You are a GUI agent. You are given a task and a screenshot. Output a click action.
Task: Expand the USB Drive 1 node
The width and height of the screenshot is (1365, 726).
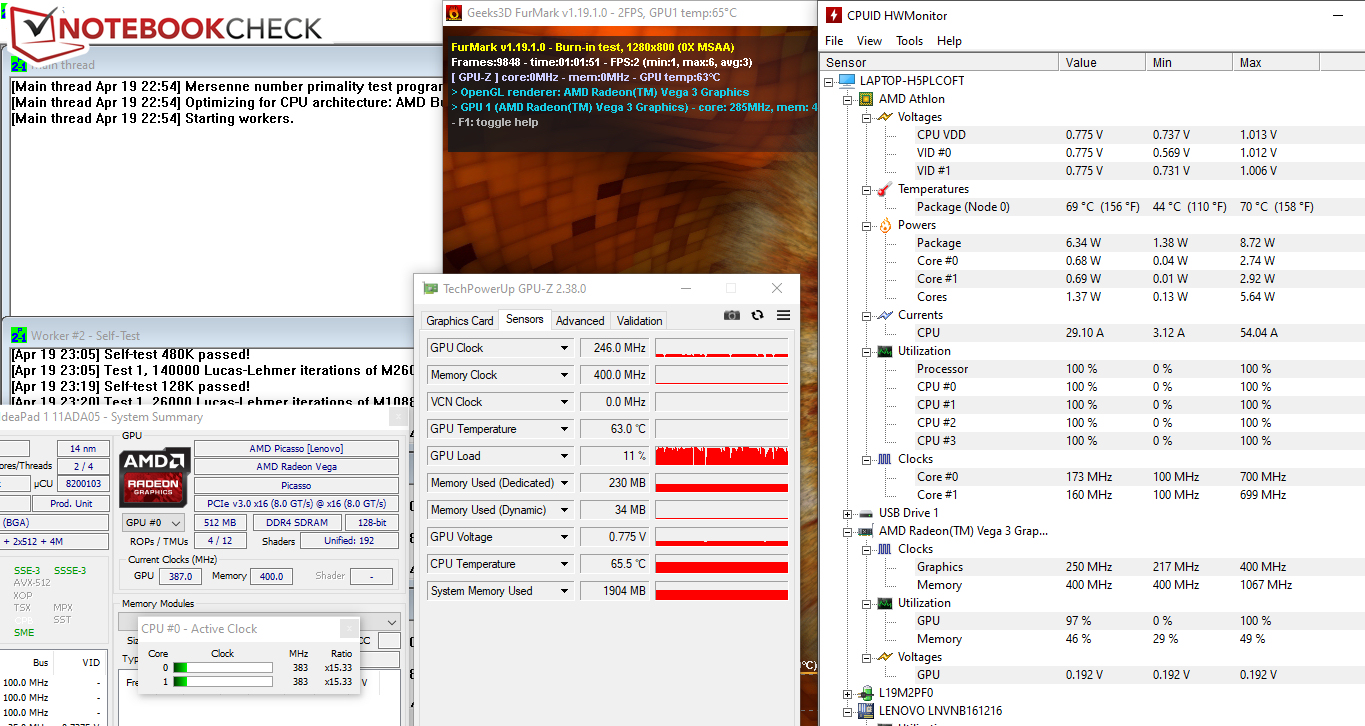click(848, 513)
